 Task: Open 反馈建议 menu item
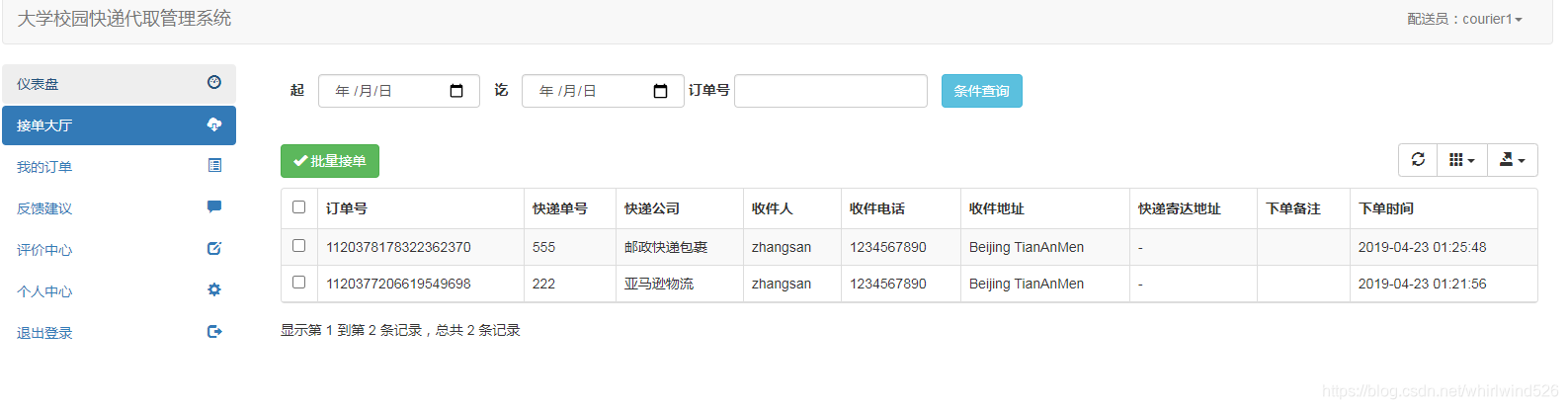[119, 208]
